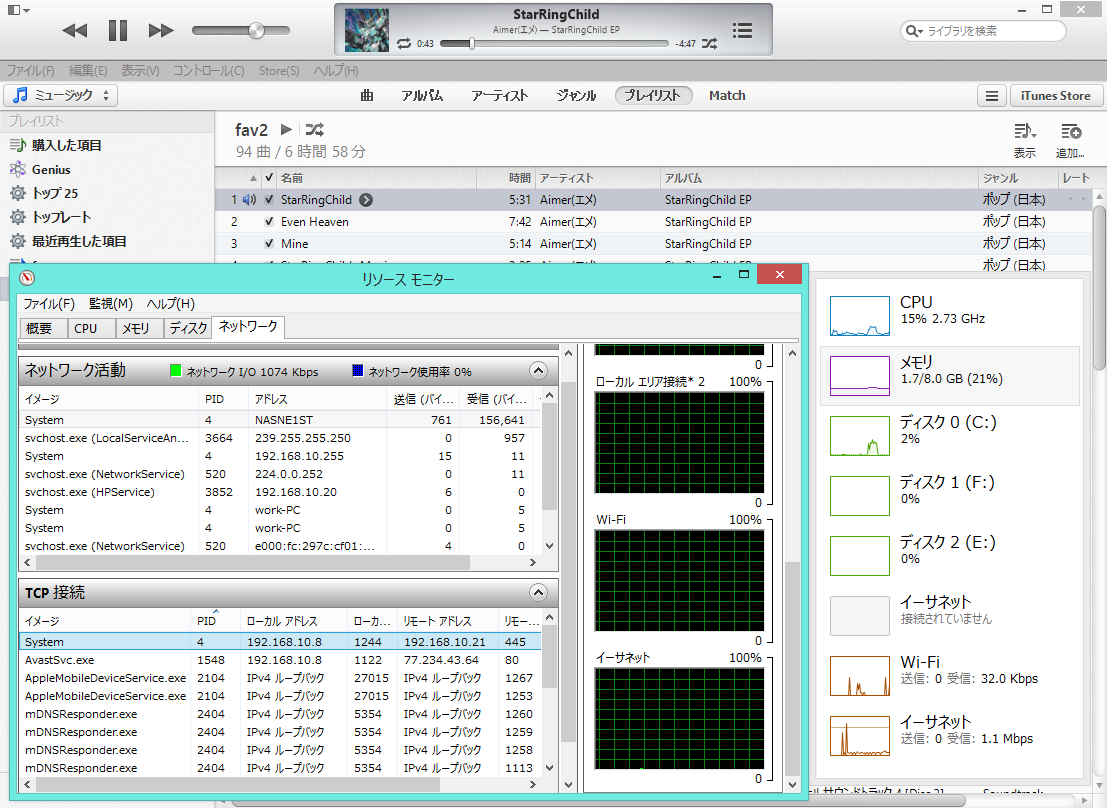Switch to the ジャンル view tab
Viewport: 1107px width, 808px height.
pos(576,95)
